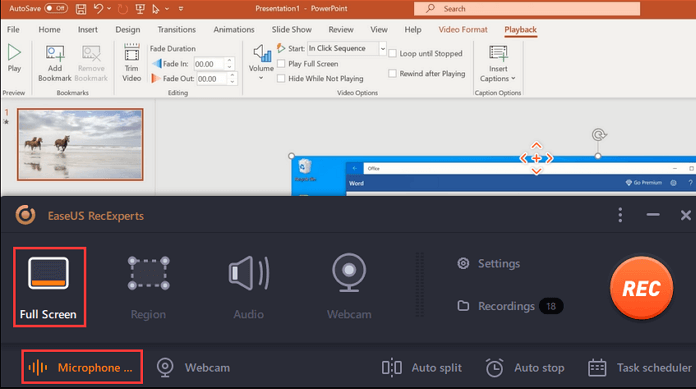
Task: Click the Fade Out duration field
Action: [x=212, y=79]
